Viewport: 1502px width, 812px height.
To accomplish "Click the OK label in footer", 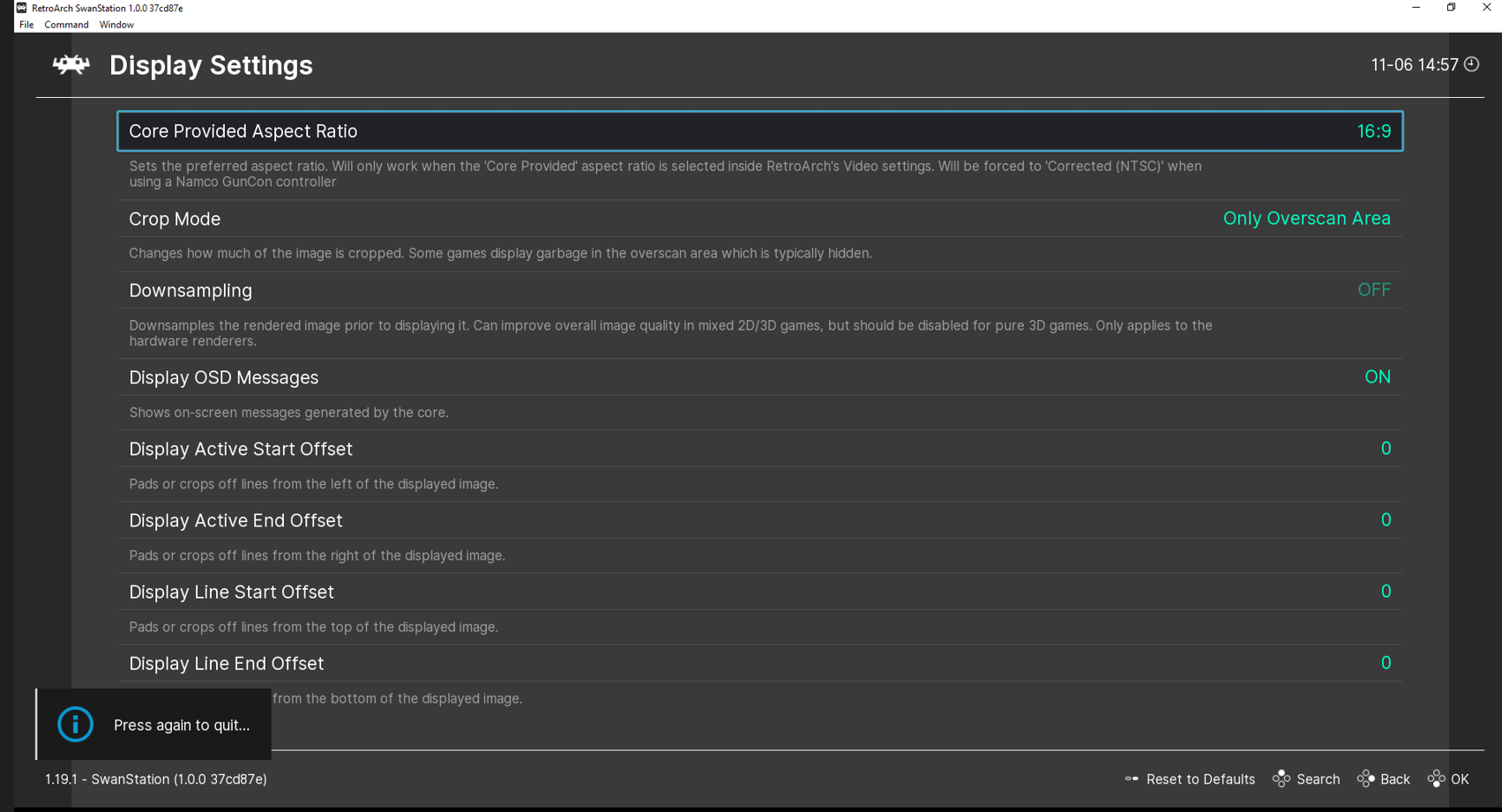I will 1460,779.
